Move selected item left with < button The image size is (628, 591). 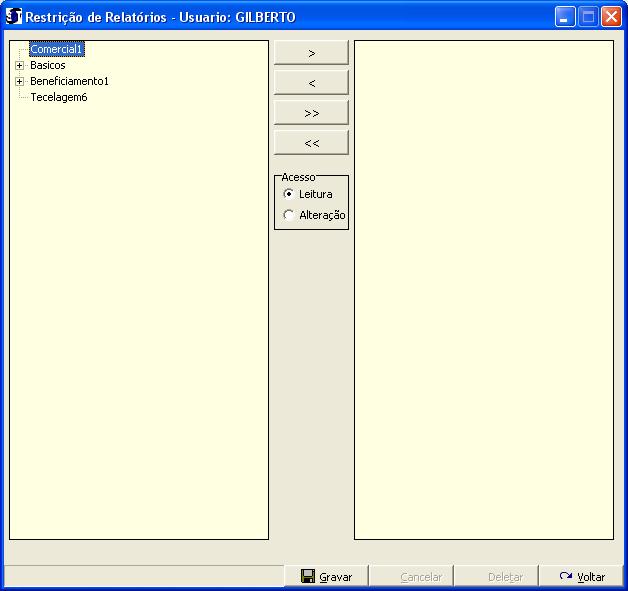point(311,82)
